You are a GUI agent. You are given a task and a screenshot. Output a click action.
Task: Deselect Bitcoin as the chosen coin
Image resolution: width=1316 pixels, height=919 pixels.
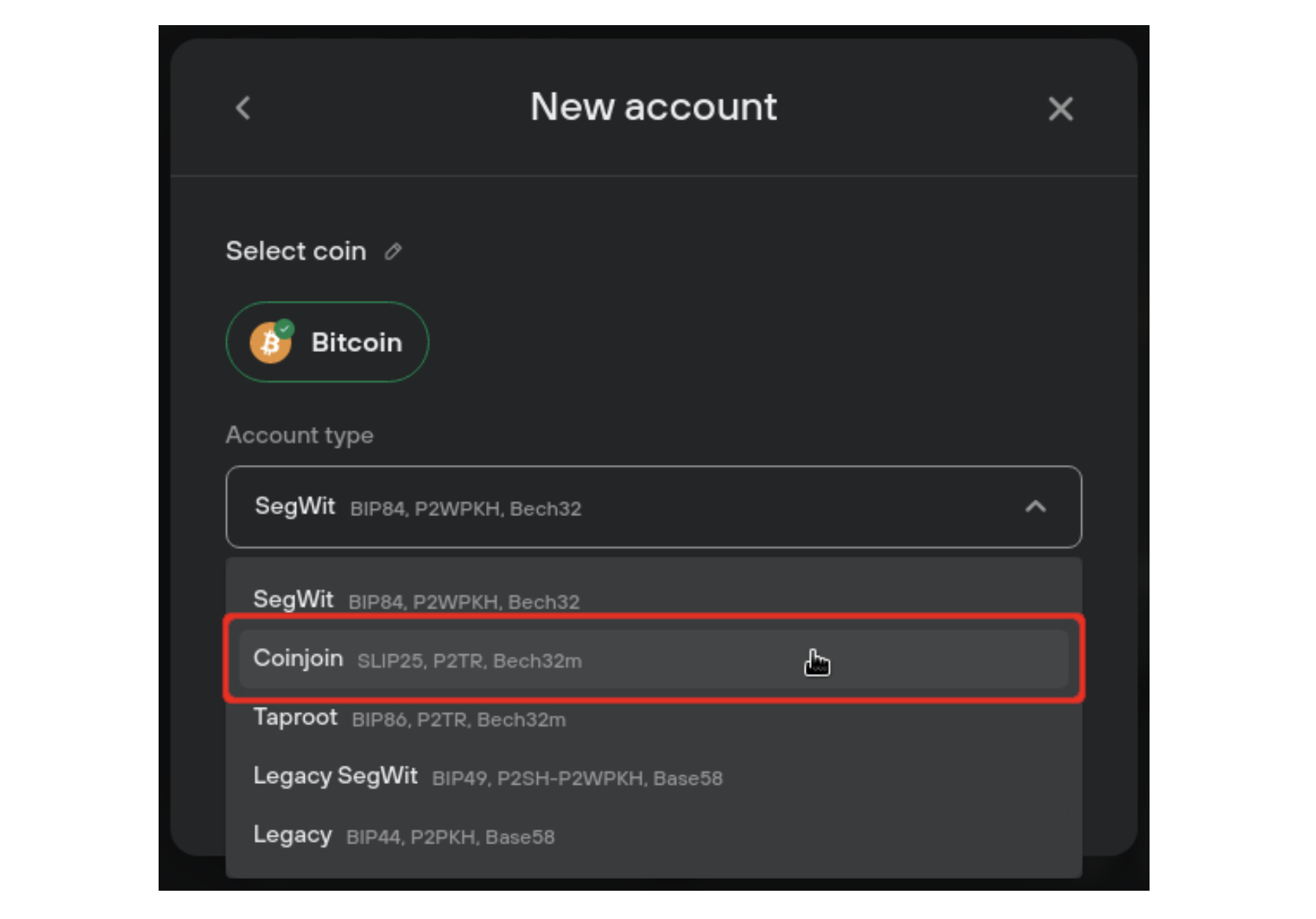coord(327,342)
